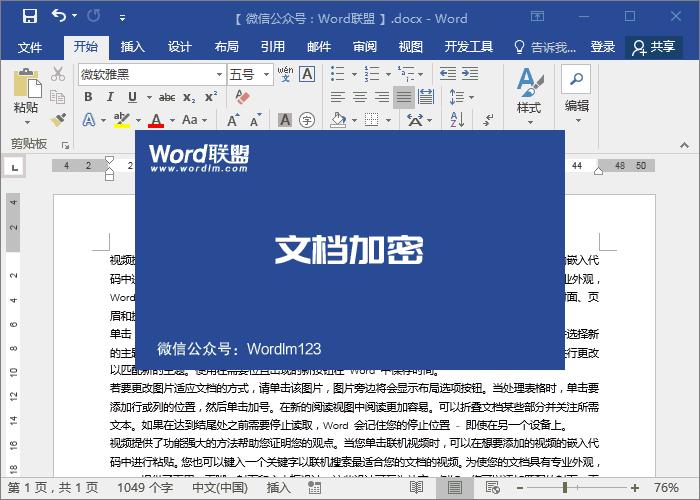Apply the red font color
Viewport: 700px width, 500px height.
[x=156, y=120]
